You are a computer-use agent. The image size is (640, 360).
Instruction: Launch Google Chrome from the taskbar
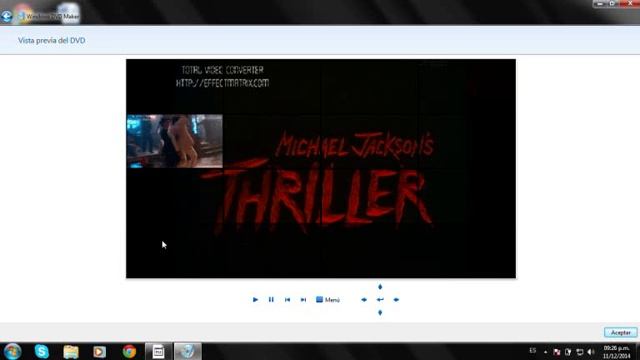129,351
